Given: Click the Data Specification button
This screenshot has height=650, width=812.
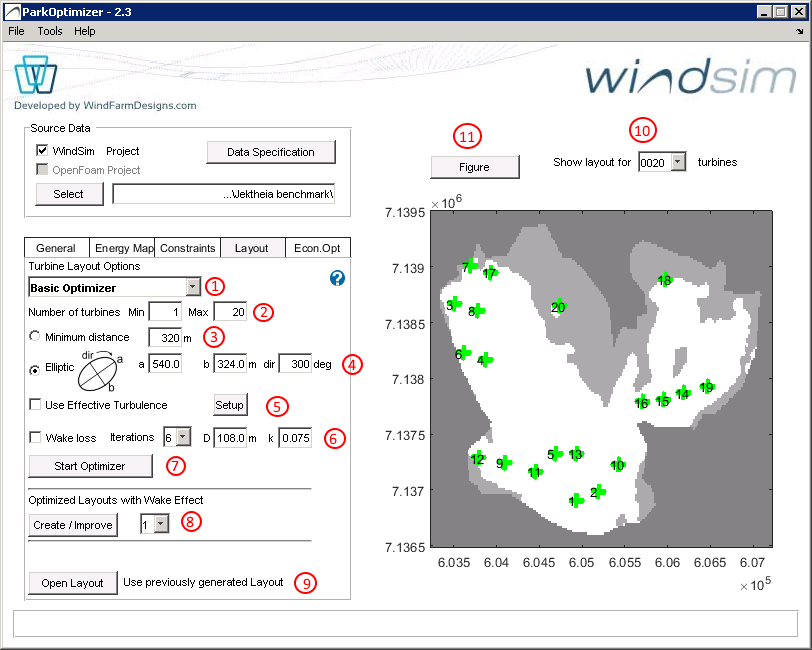Looking at the screenshot, I should [x=271, y=152].
